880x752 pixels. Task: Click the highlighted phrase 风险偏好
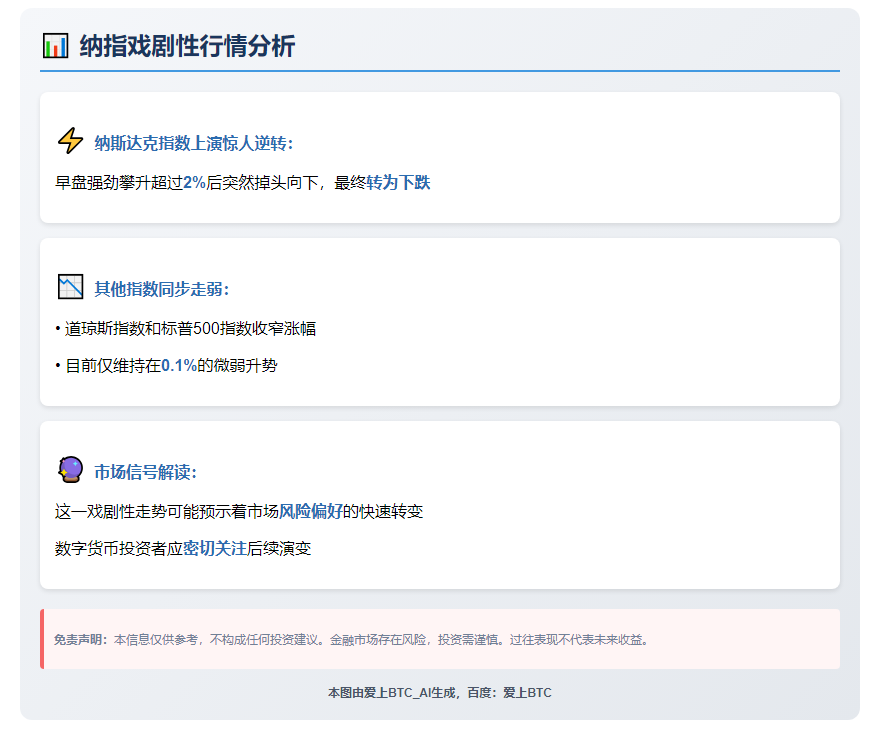[311, 511]
